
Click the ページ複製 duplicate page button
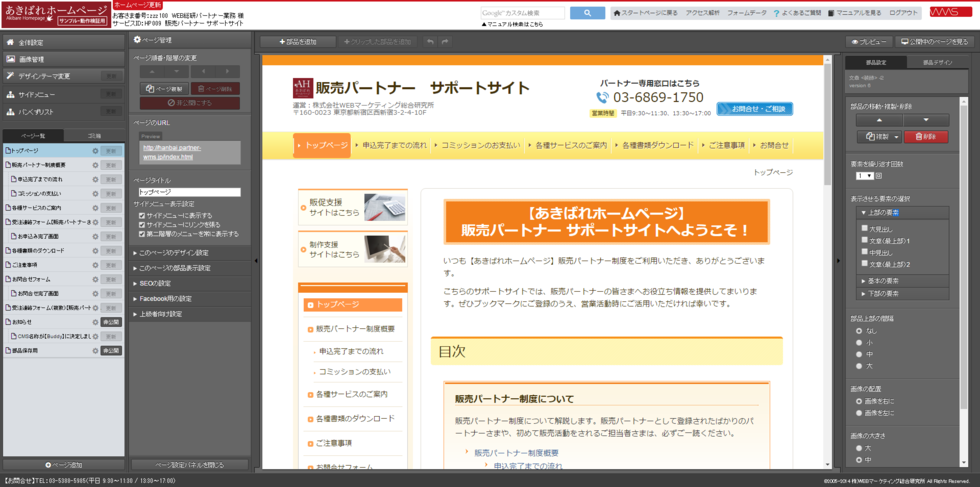(x=162, y=89)
